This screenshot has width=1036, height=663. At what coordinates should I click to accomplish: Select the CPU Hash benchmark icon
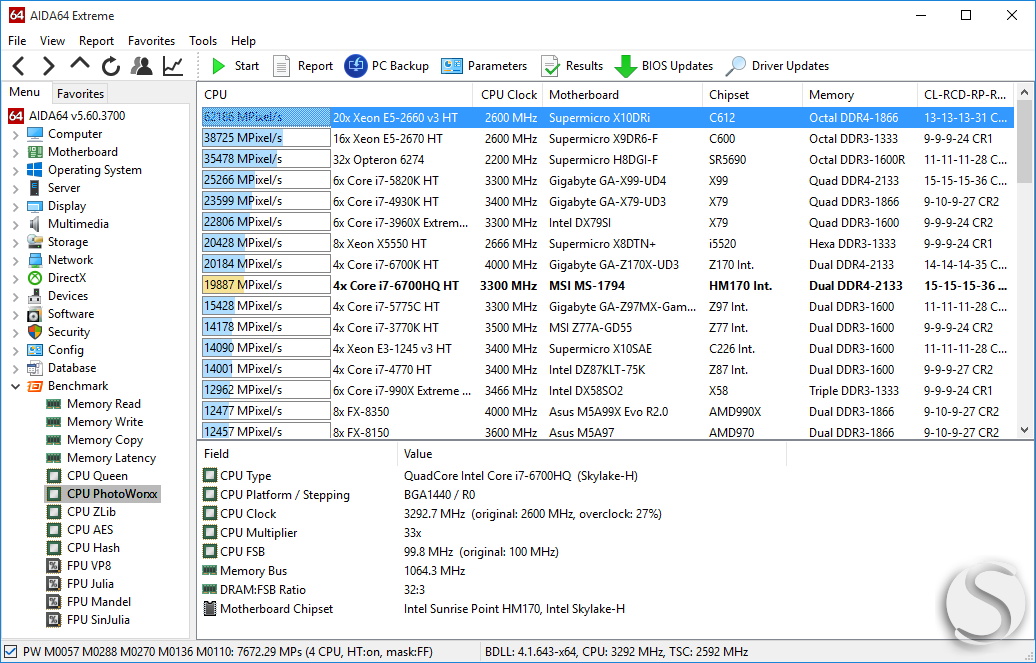click(x=54, y=548)
